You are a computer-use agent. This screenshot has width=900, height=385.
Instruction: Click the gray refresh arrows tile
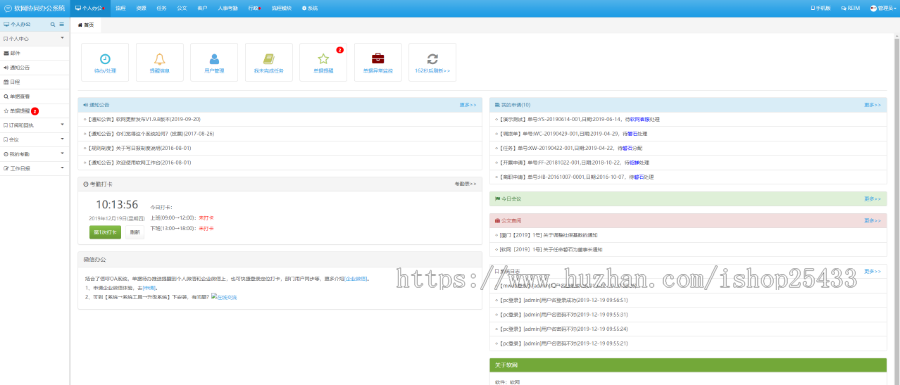(x=432, y=63)
